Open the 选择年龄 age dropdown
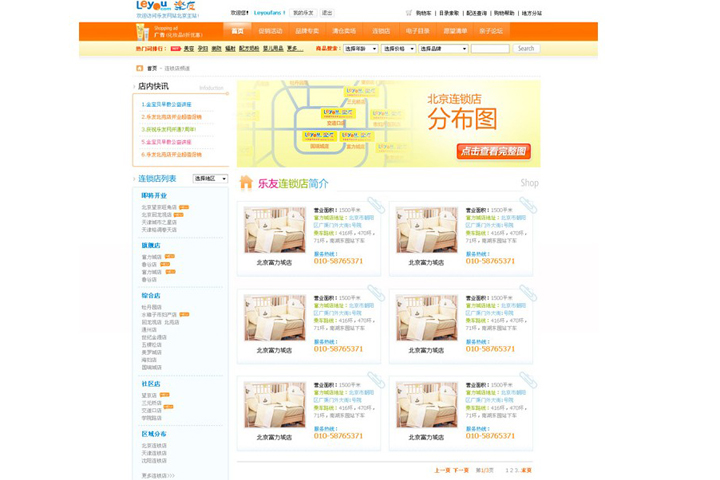Screen dimensions: 720x480 pos(360,48)
